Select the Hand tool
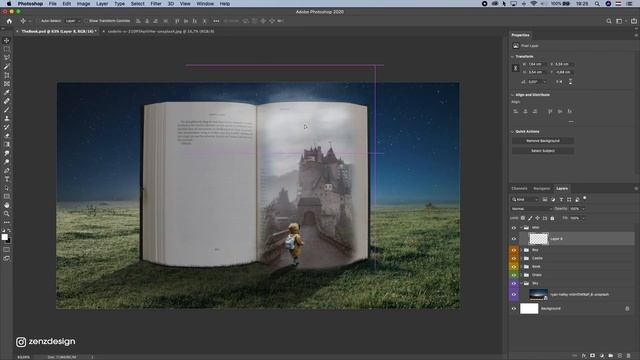Viewport: 640px width, 360px height. pyautogui.click(x=7, y=205)
